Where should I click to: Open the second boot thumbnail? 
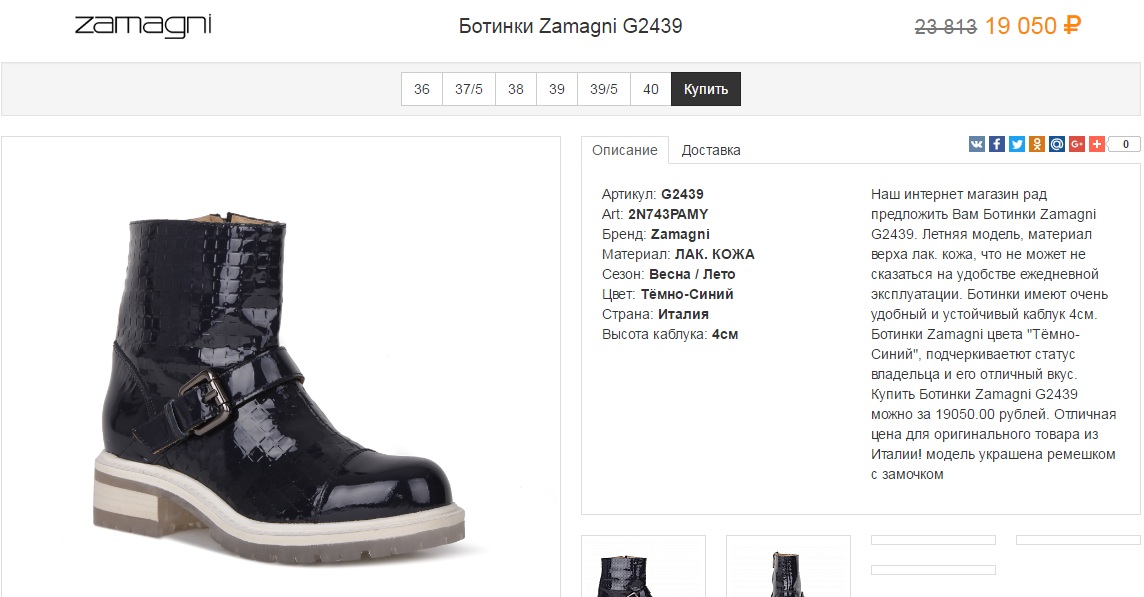click(789, 566)
